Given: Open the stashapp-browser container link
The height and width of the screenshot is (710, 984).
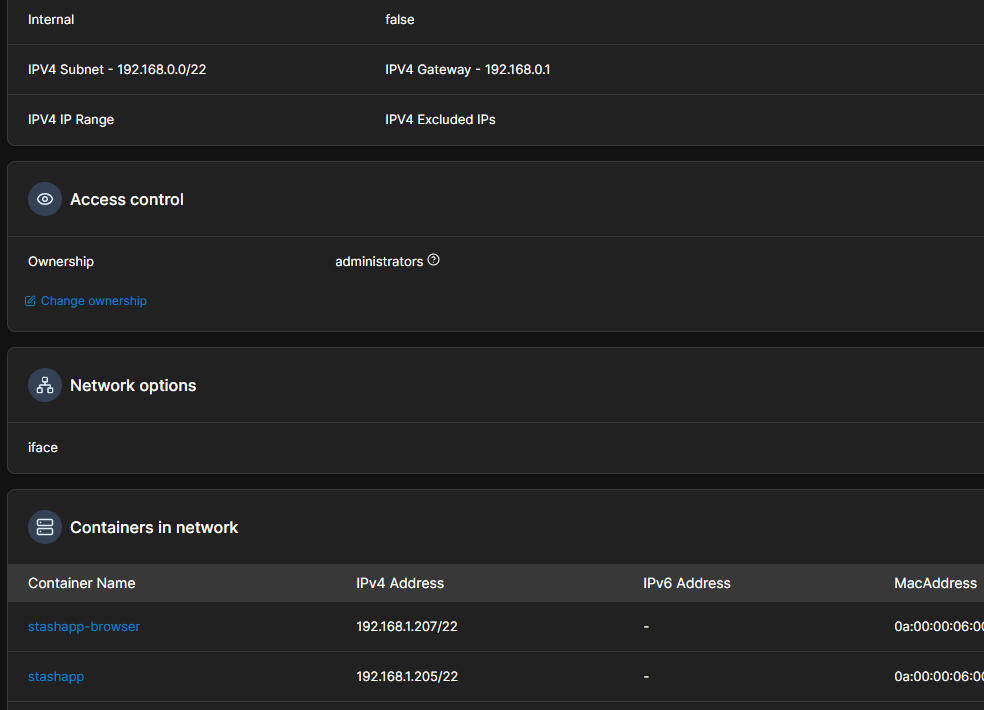Looking at the screenshot, I should coord(84,627).
